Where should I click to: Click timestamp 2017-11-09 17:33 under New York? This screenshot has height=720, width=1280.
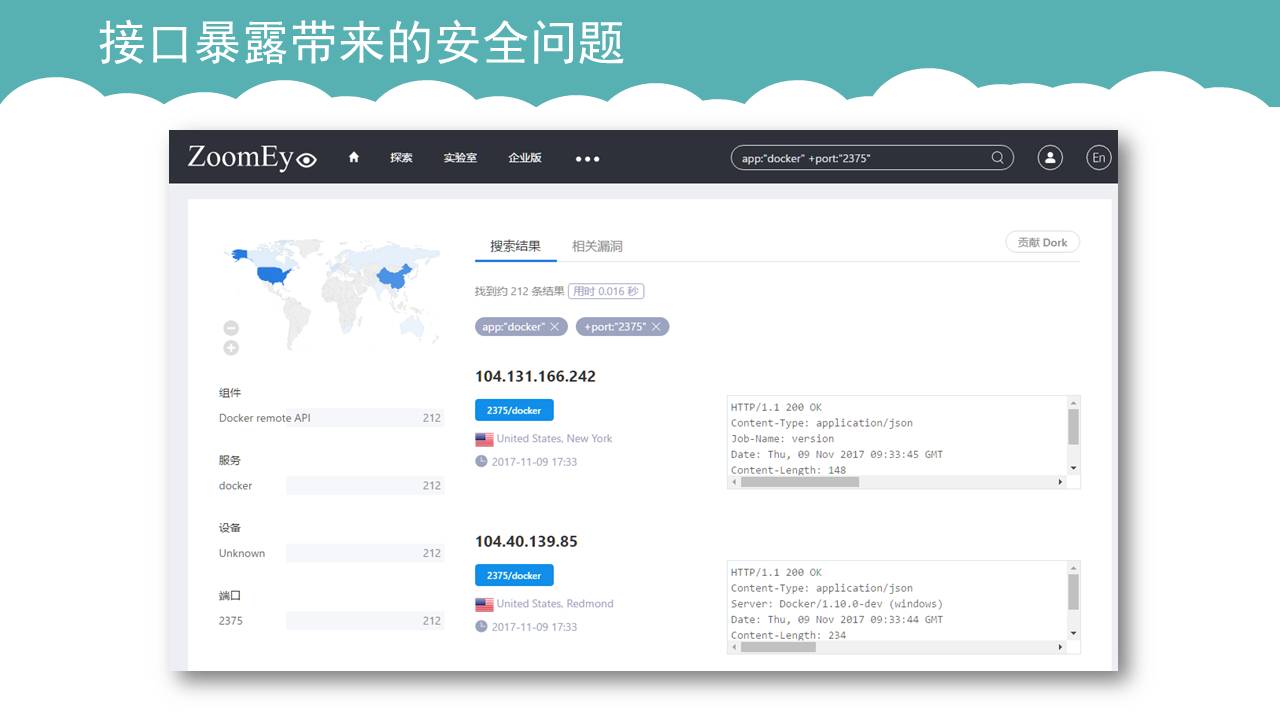(534, 462)
